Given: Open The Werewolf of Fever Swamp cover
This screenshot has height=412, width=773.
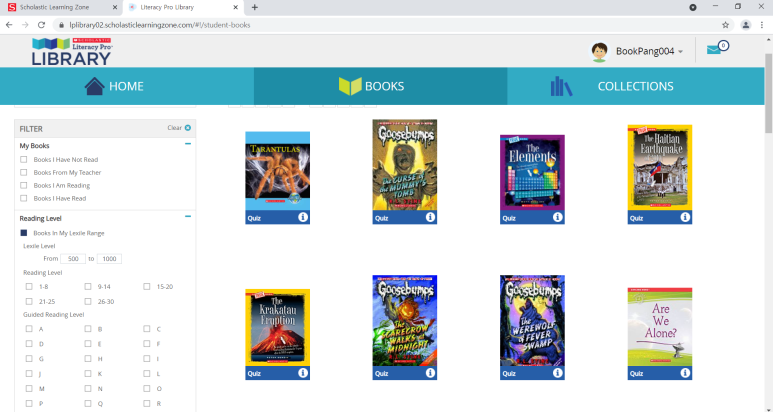Looking at the screenshot, I should tap(532, 321).
